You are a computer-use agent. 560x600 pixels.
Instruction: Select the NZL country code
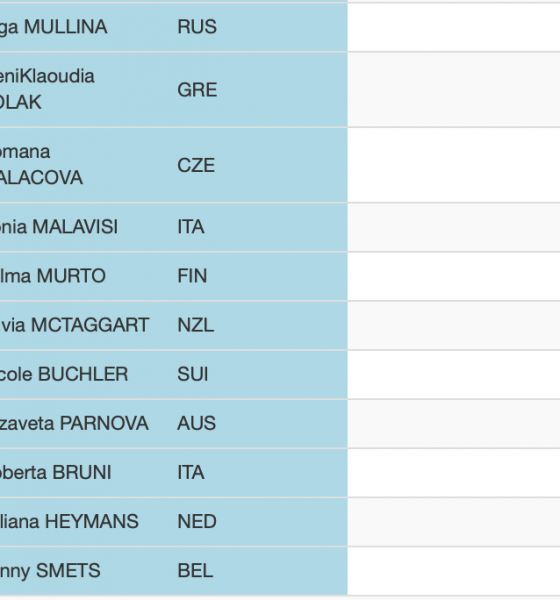pyautogui.click(x=196, y=325)
